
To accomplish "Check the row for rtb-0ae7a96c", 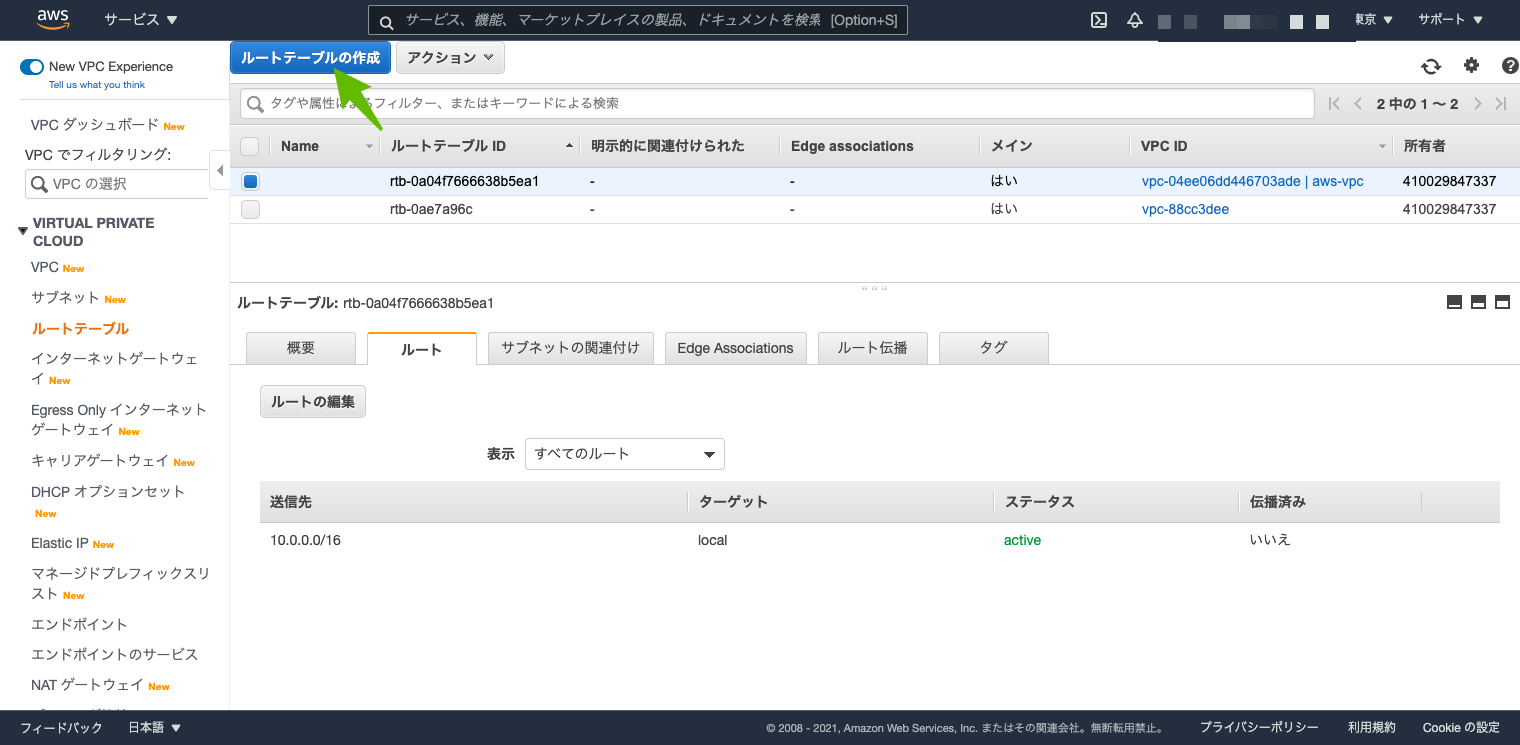I will [x=250, y=210].
